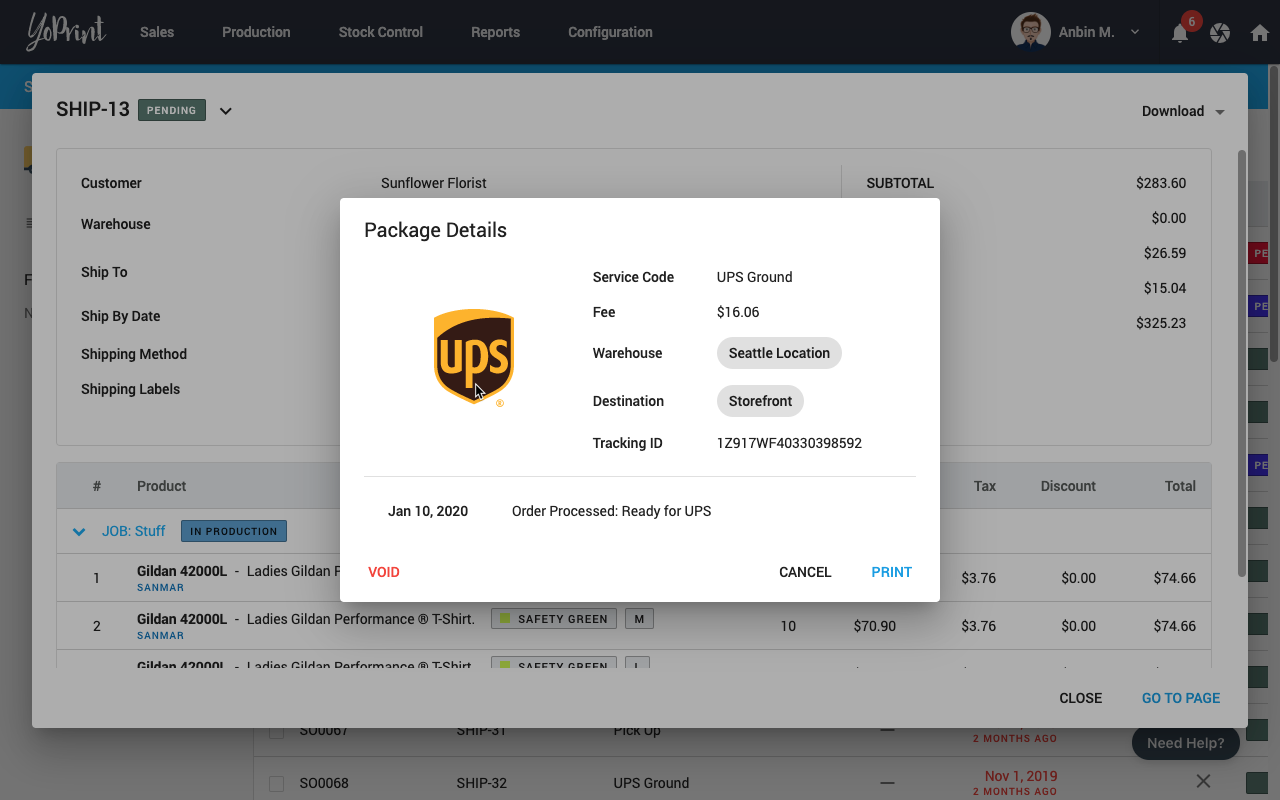Click the Discount column header

click(x=1068, y=486)
